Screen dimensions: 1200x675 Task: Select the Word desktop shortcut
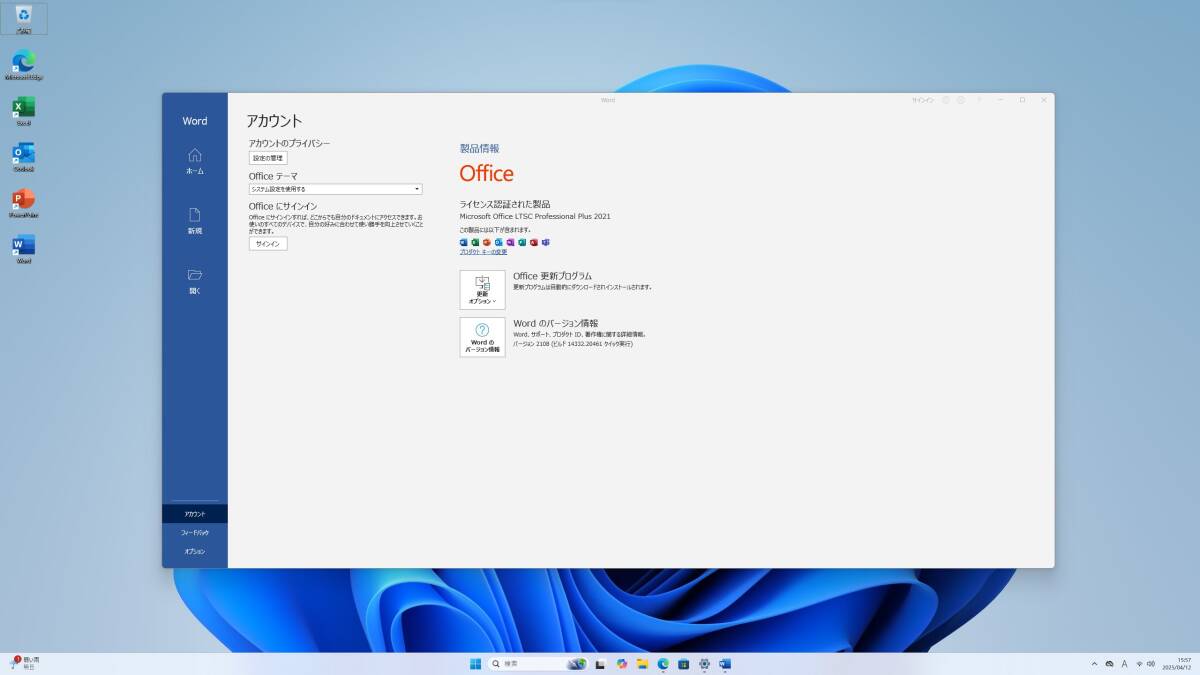(24, 249)
